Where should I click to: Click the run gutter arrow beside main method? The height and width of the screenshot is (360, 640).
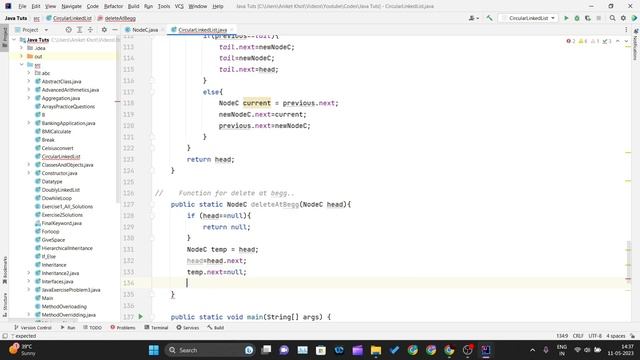click(140, 317)
